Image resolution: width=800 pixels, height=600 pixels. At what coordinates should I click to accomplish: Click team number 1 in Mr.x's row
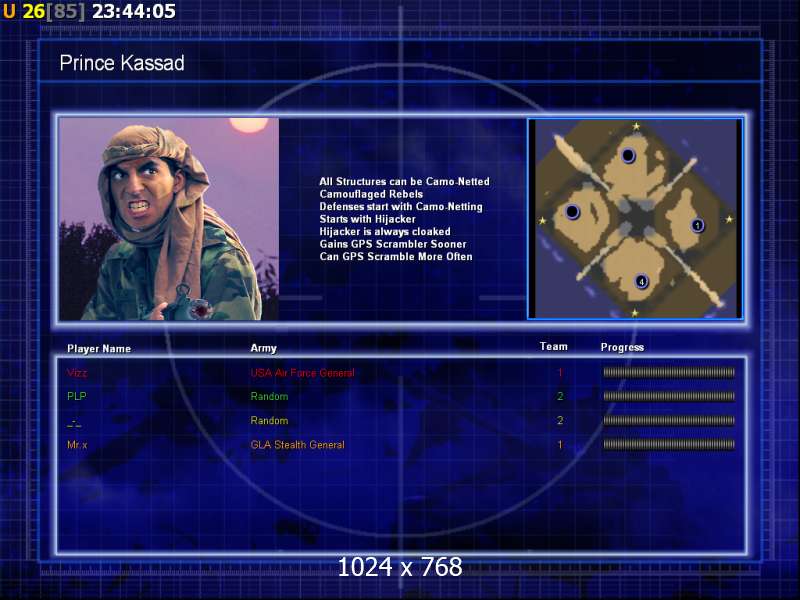[x=560, y=444]
